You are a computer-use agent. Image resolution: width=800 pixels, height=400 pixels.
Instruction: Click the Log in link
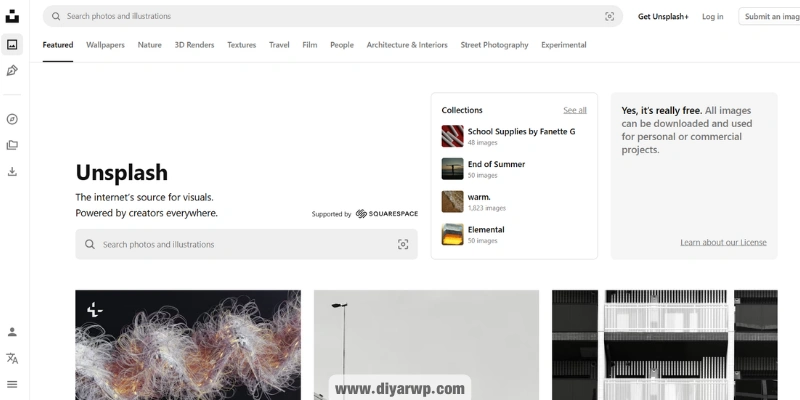click(x=712, y=16)
